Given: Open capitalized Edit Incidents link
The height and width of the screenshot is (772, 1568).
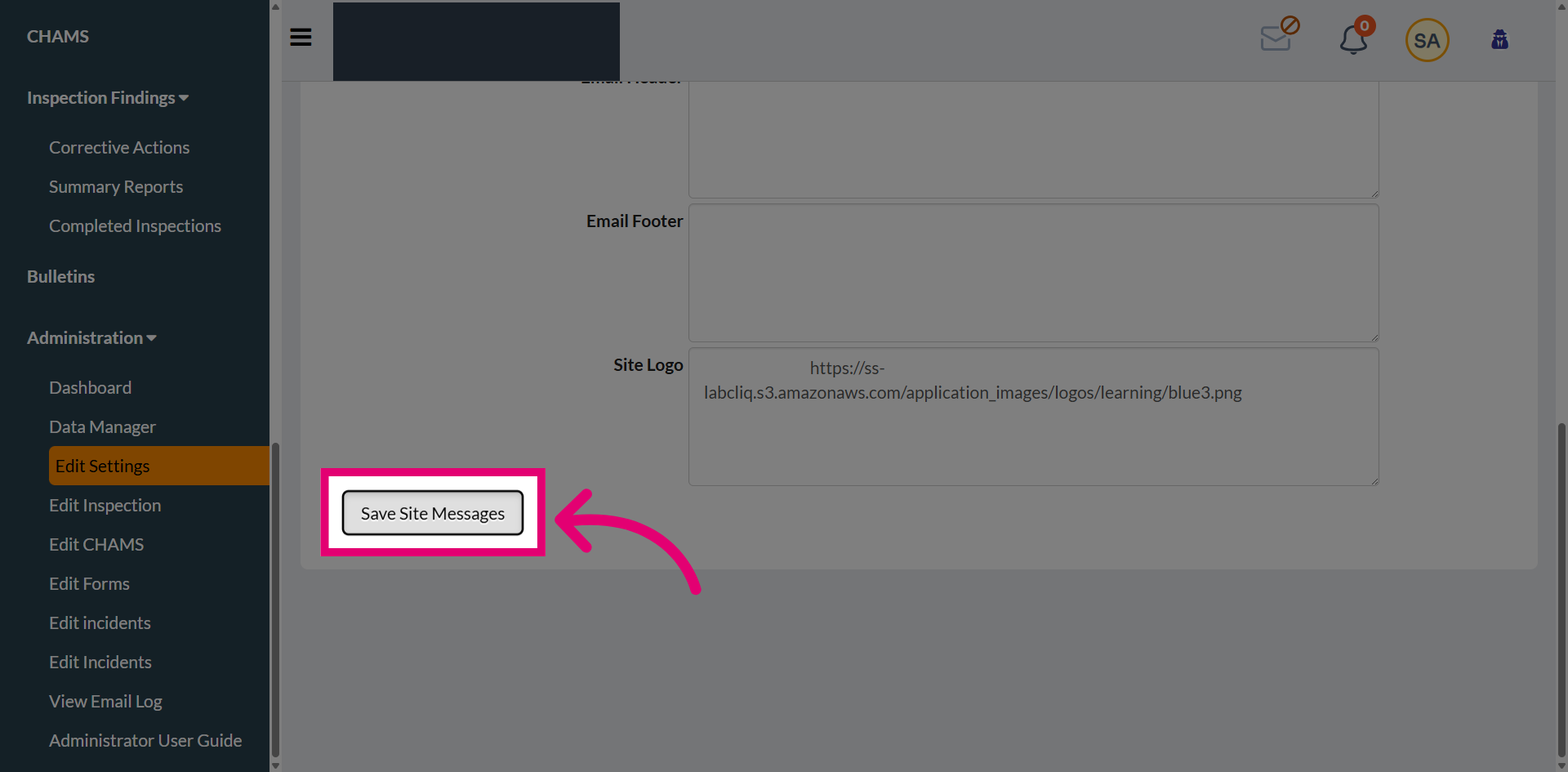Looking at the screenshot, I should click(100, 662).
